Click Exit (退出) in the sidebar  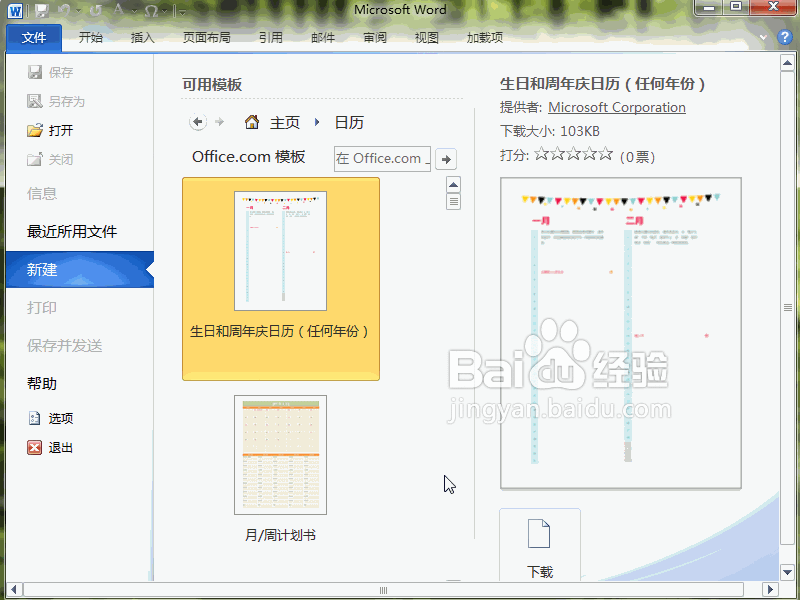pos(60,448)
